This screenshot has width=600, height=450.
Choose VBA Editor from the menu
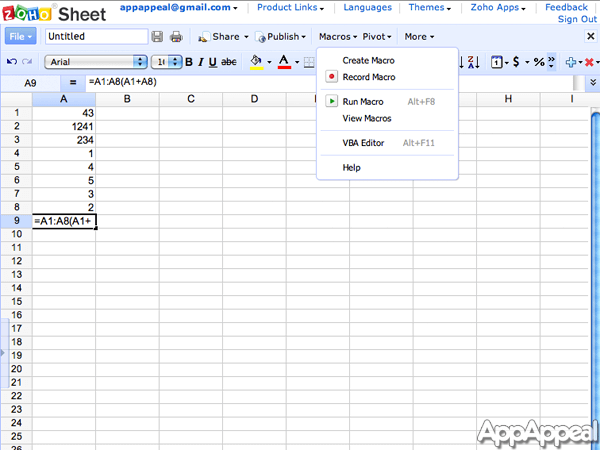(x=363, y=143)
